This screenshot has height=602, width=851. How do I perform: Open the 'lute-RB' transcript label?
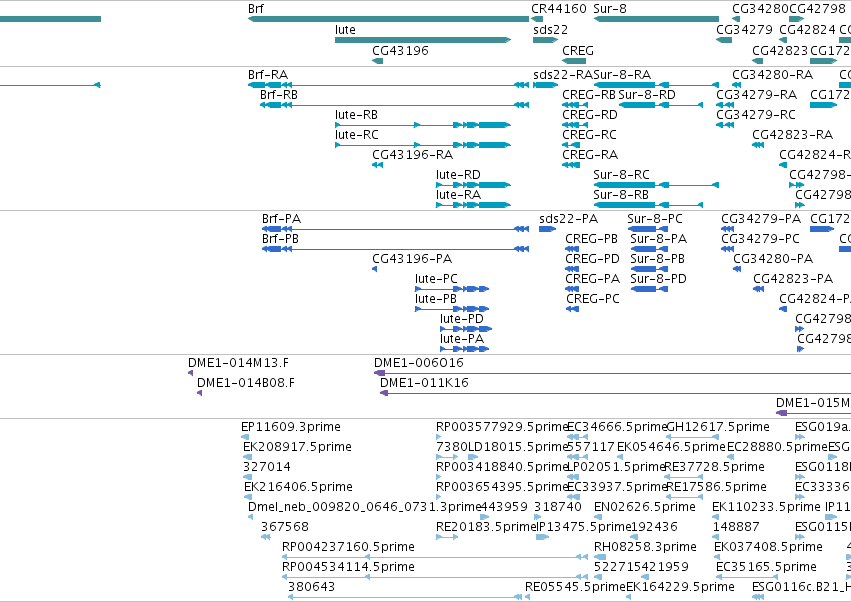[x=356, y=115]
